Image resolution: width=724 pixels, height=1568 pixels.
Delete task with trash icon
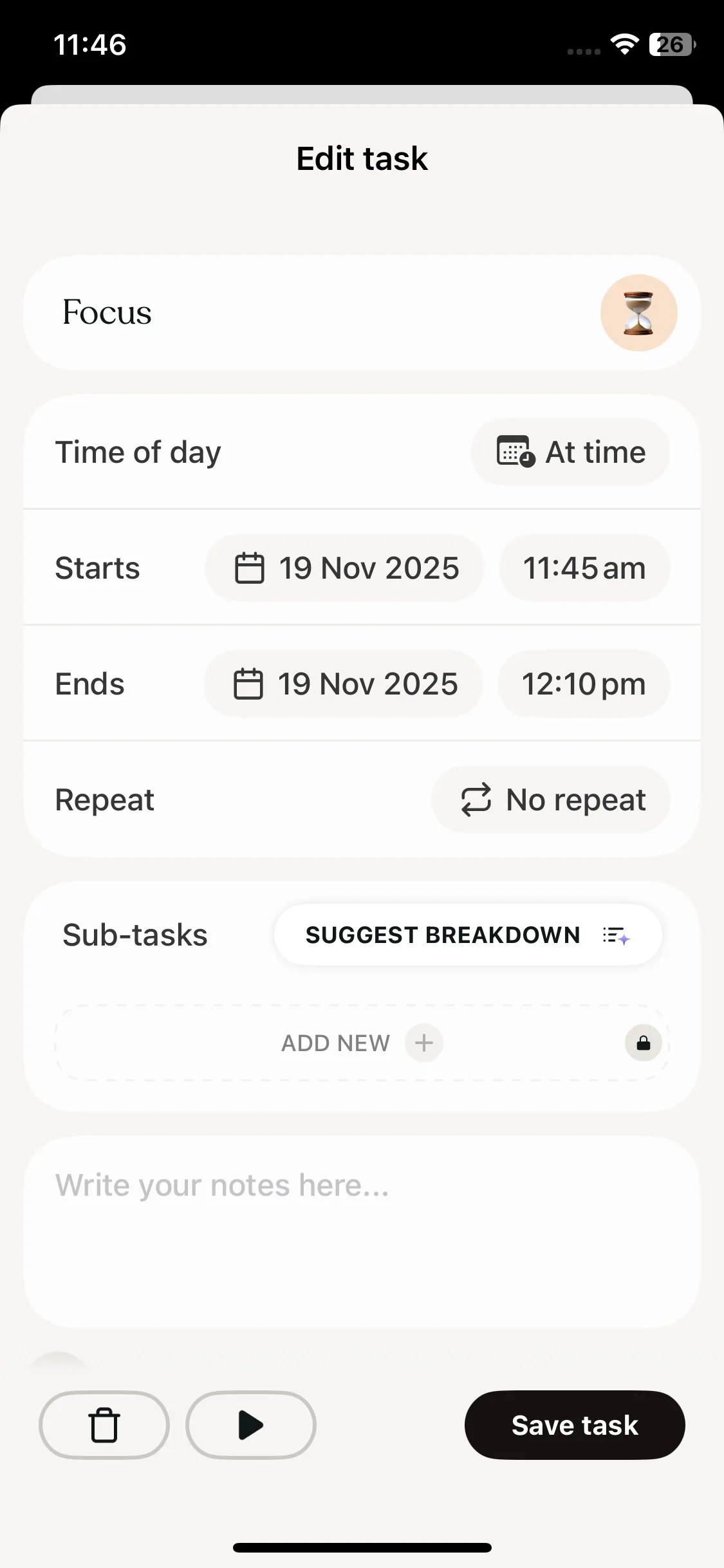tap(104, 1425)
